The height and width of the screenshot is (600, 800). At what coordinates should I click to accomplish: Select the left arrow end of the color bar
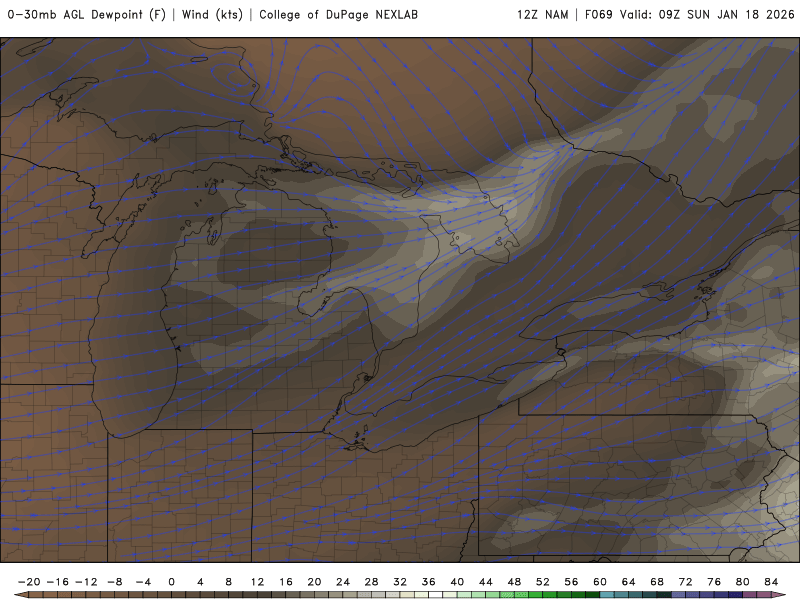point(21,595)
